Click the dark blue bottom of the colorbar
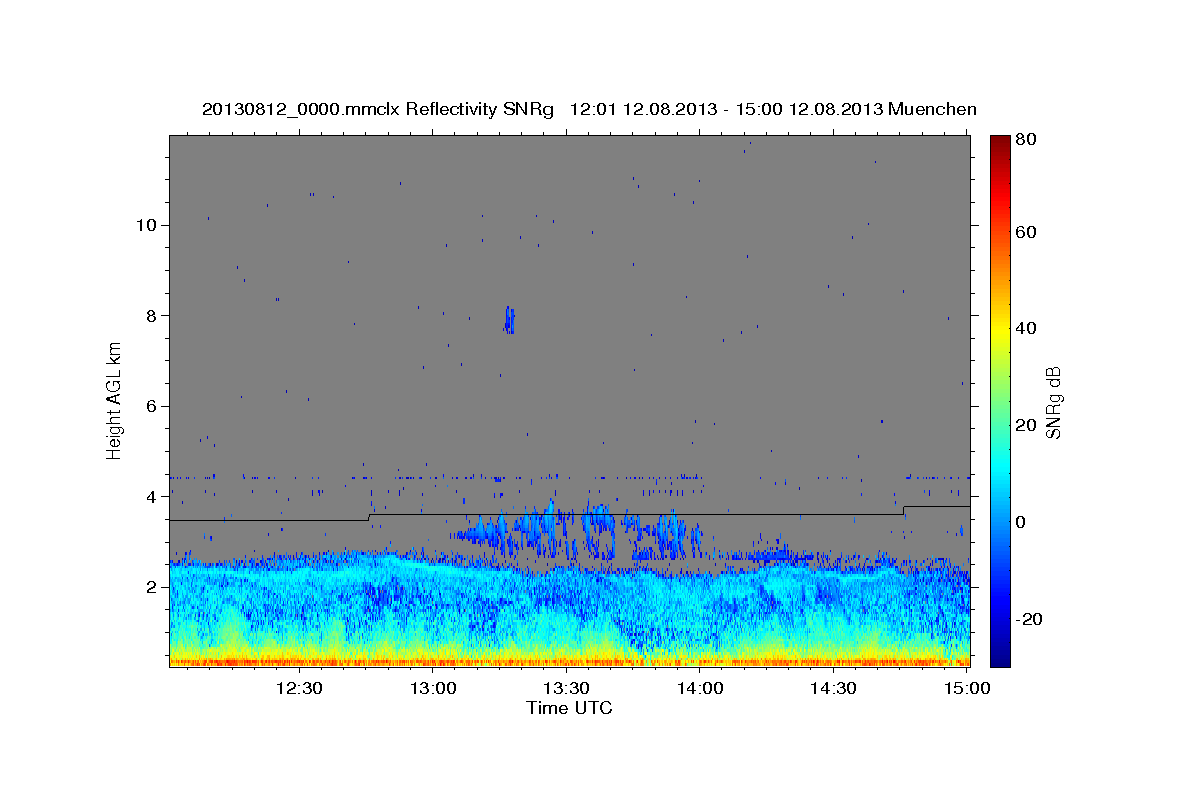Image resolution: width=1200 pixels, height=800 pixels. (x=999, y=655)
